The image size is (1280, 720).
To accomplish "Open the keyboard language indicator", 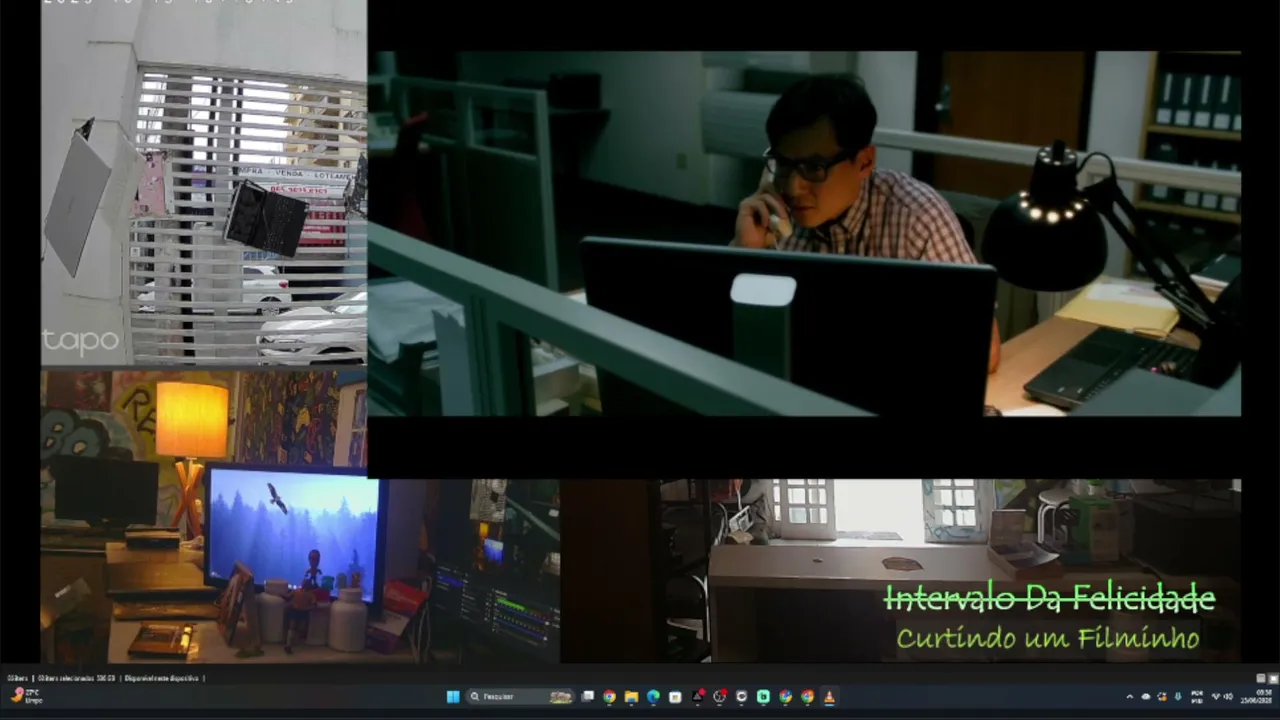I will pos(1197,697).
